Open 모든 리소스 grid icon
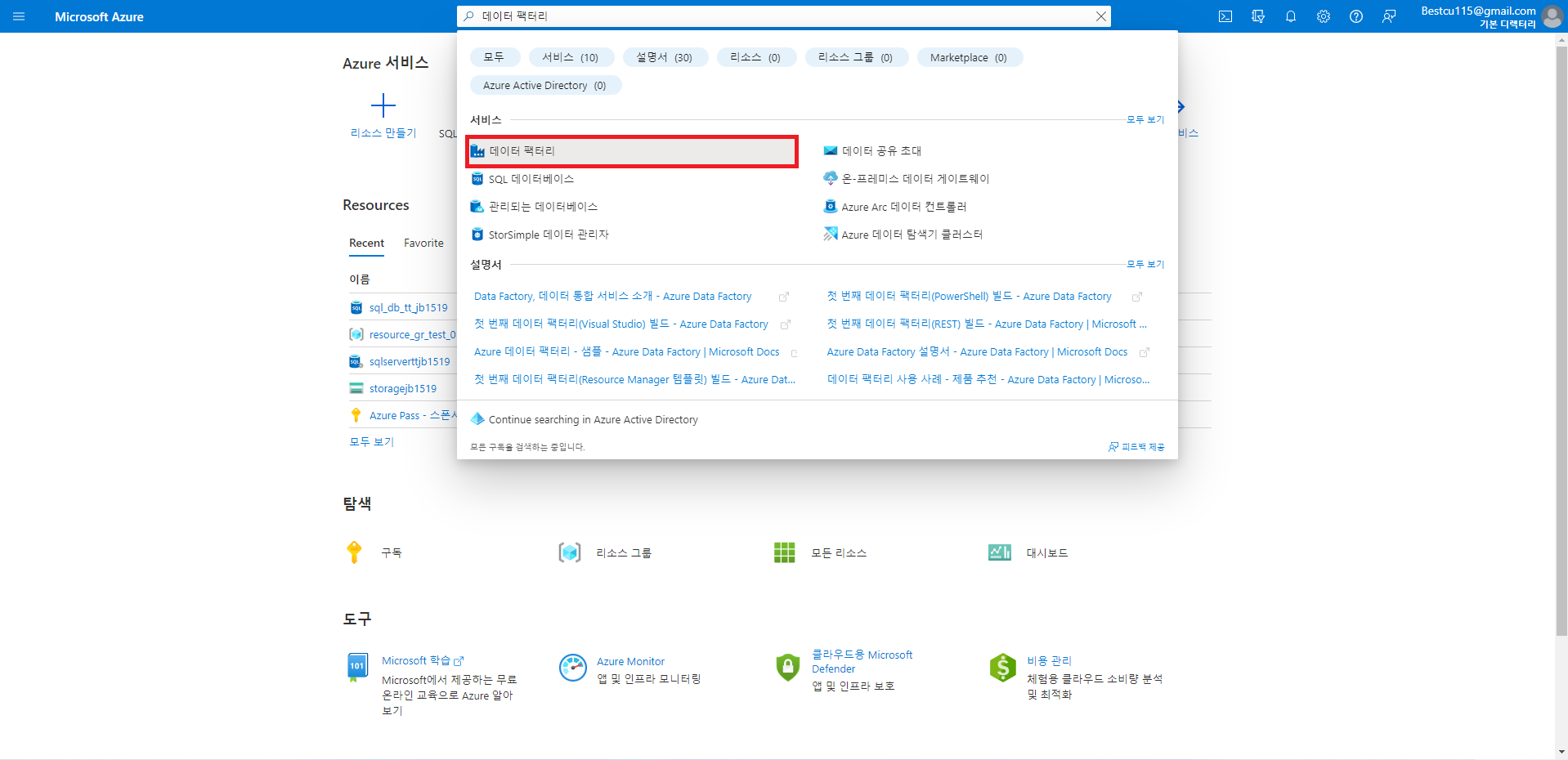1568x760 pixels. point(785,553)
